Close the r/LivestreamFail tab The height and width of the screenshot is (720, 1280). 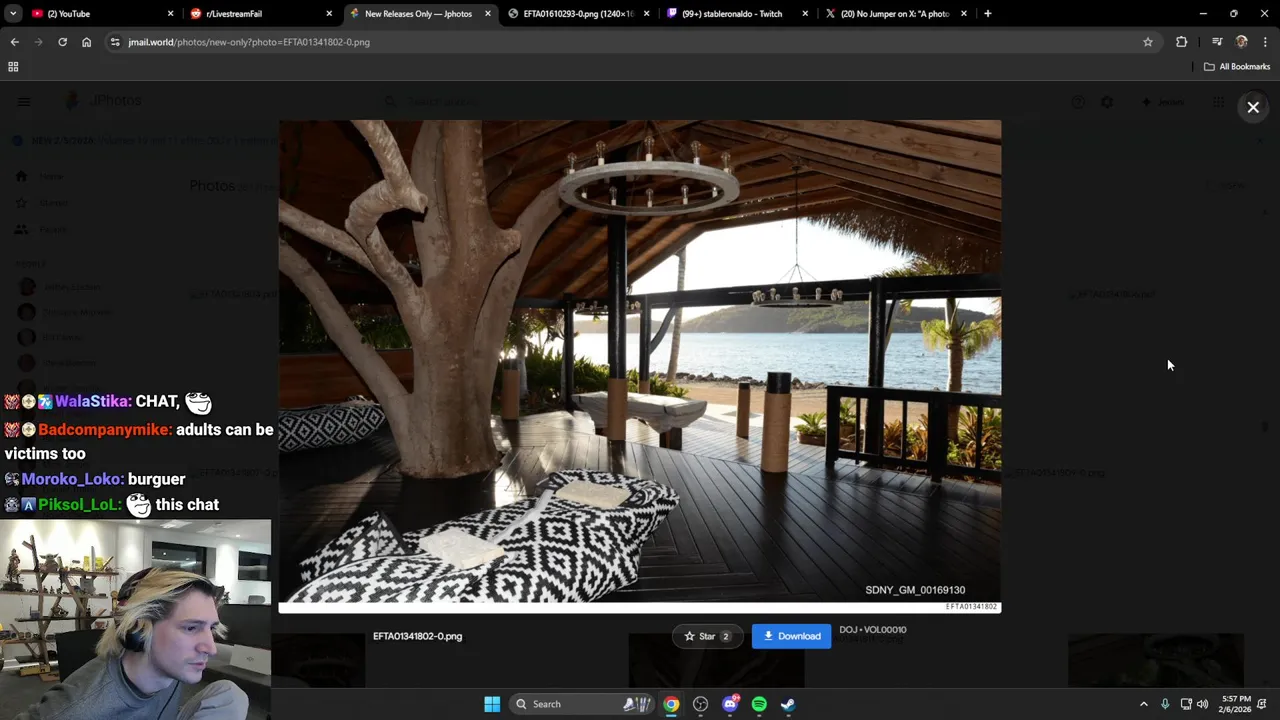pos(329,14)
